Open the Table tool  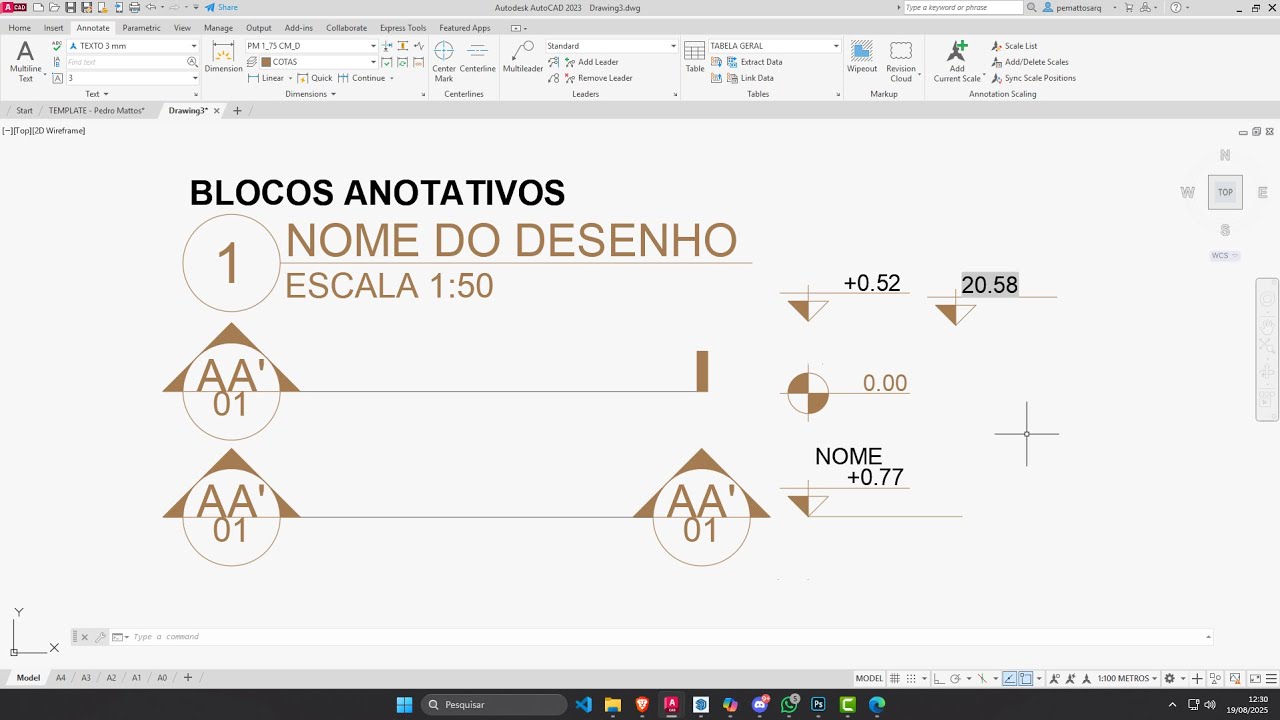[x=695, y=57]
